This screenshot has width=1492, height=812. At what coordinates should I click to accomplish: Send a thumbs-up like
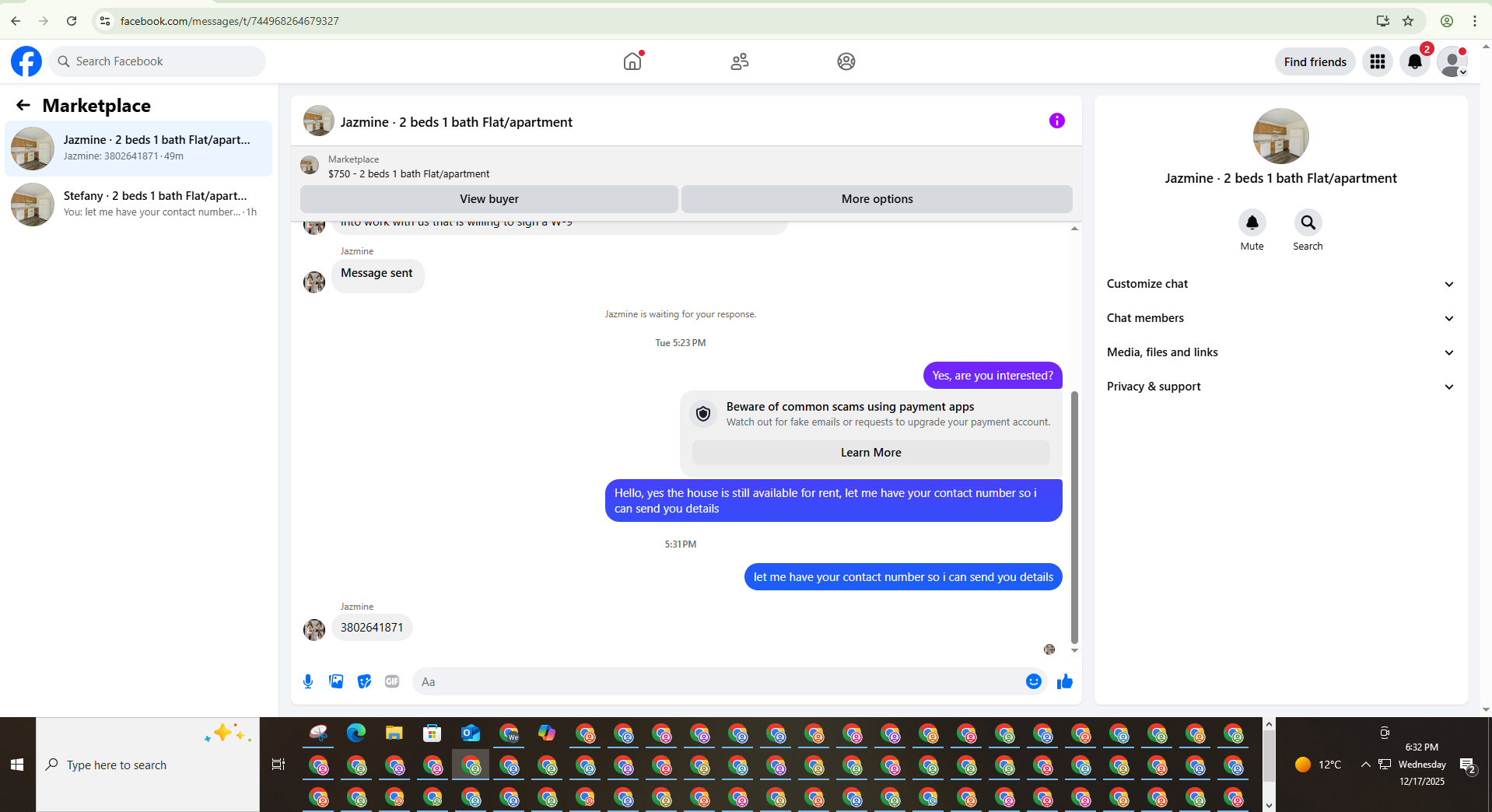tap(1064, 681)
